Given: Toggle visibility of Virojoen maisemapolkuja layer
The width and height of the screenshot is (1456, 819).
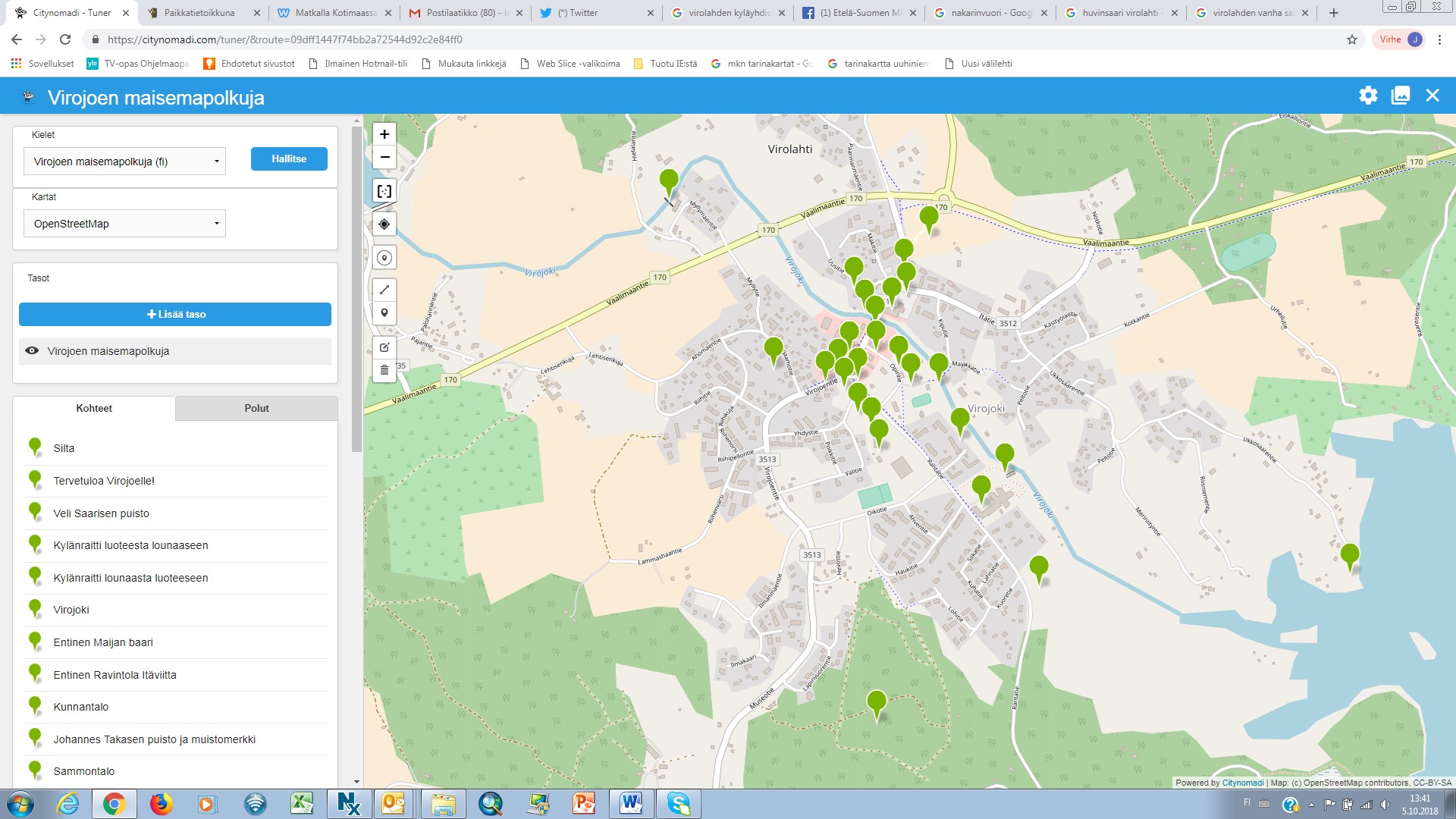Looking at the screenshot, I should (x=32, y=351).
